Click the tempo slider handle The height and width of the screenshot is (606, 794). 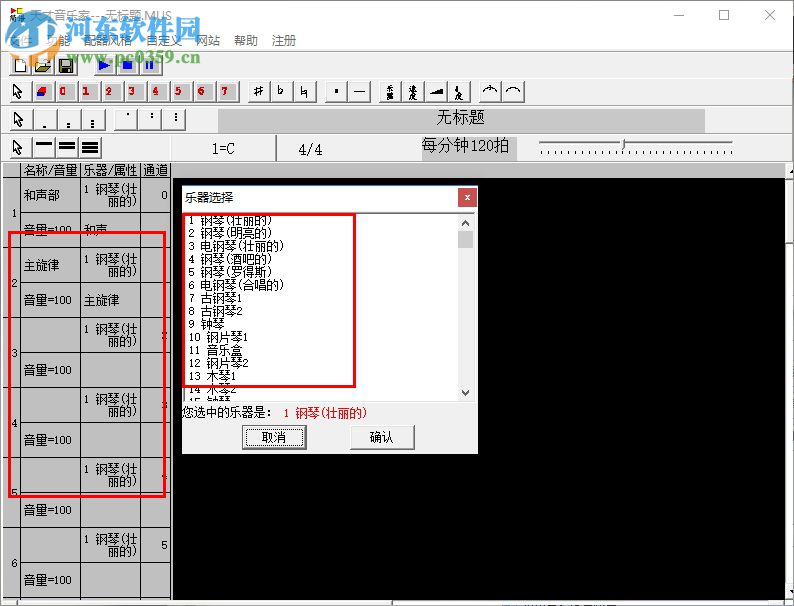tap(623, 144)
